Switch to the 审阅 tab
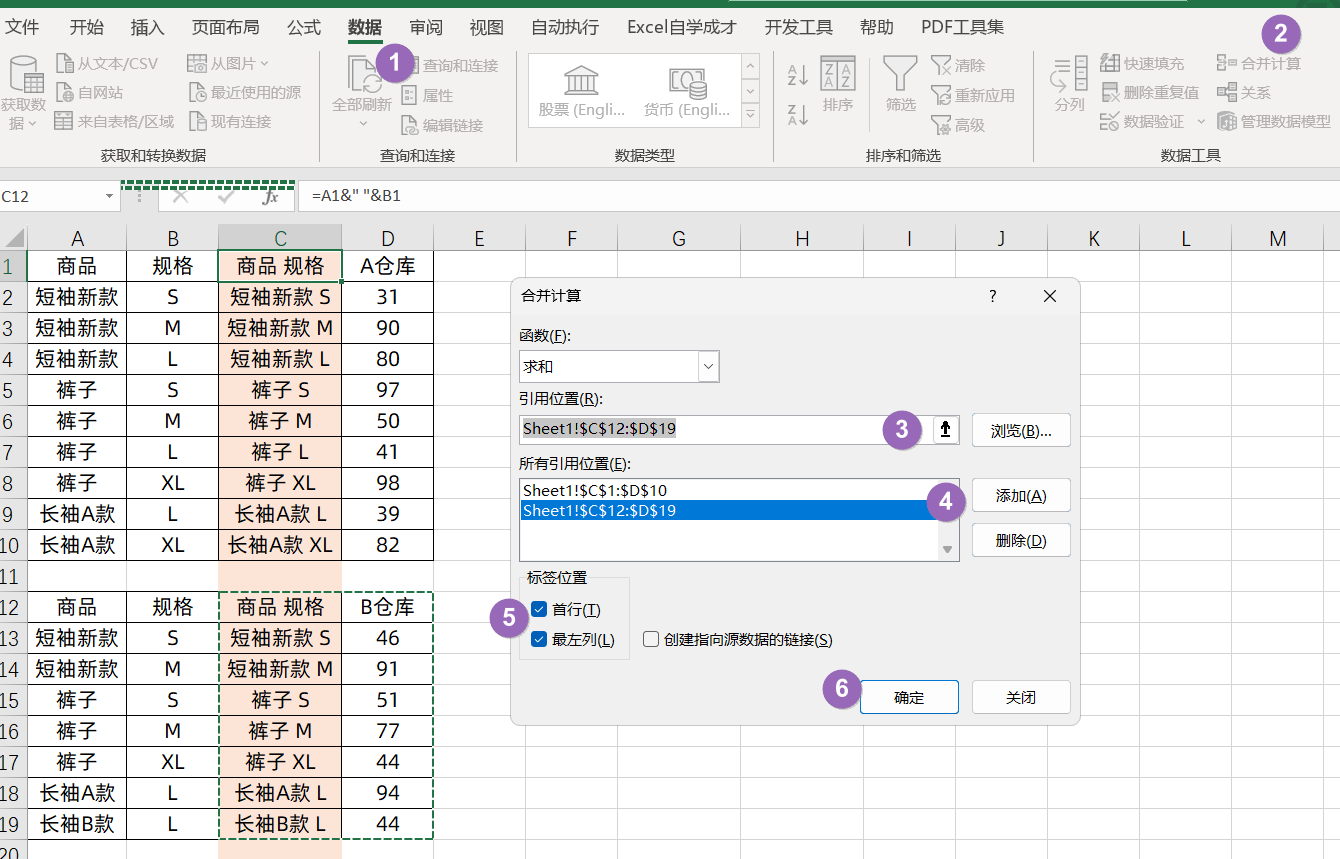This screenshot has height=859, width=1340. click(x=426, y=27)
